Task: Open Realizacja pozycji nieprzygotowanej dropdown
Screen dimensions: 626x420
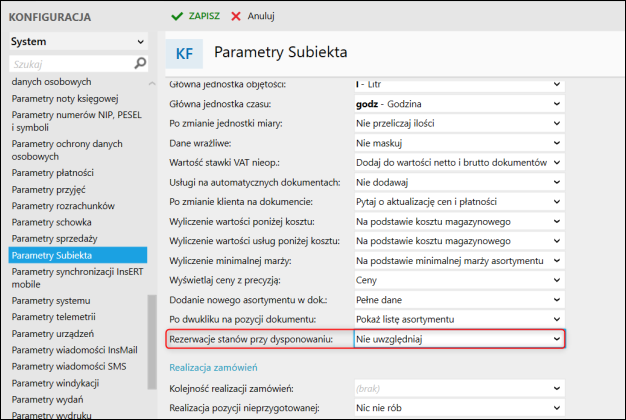Action: 460,408
